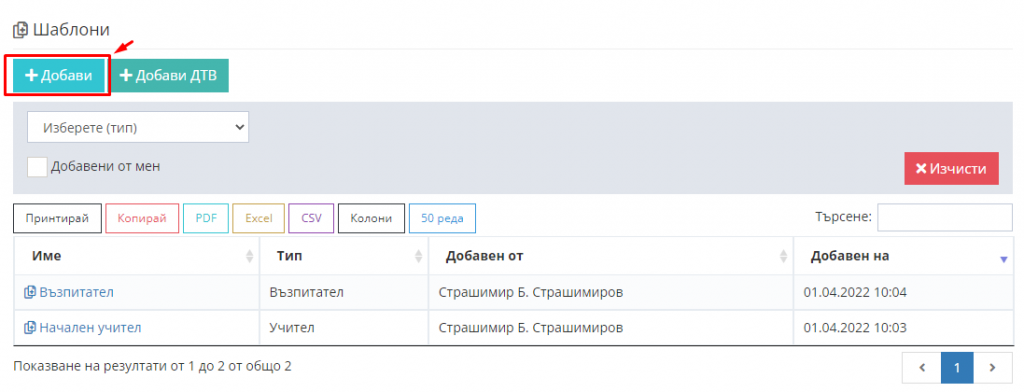Open the Възпитател template link
1024x392 pixels.
point(76,293)
